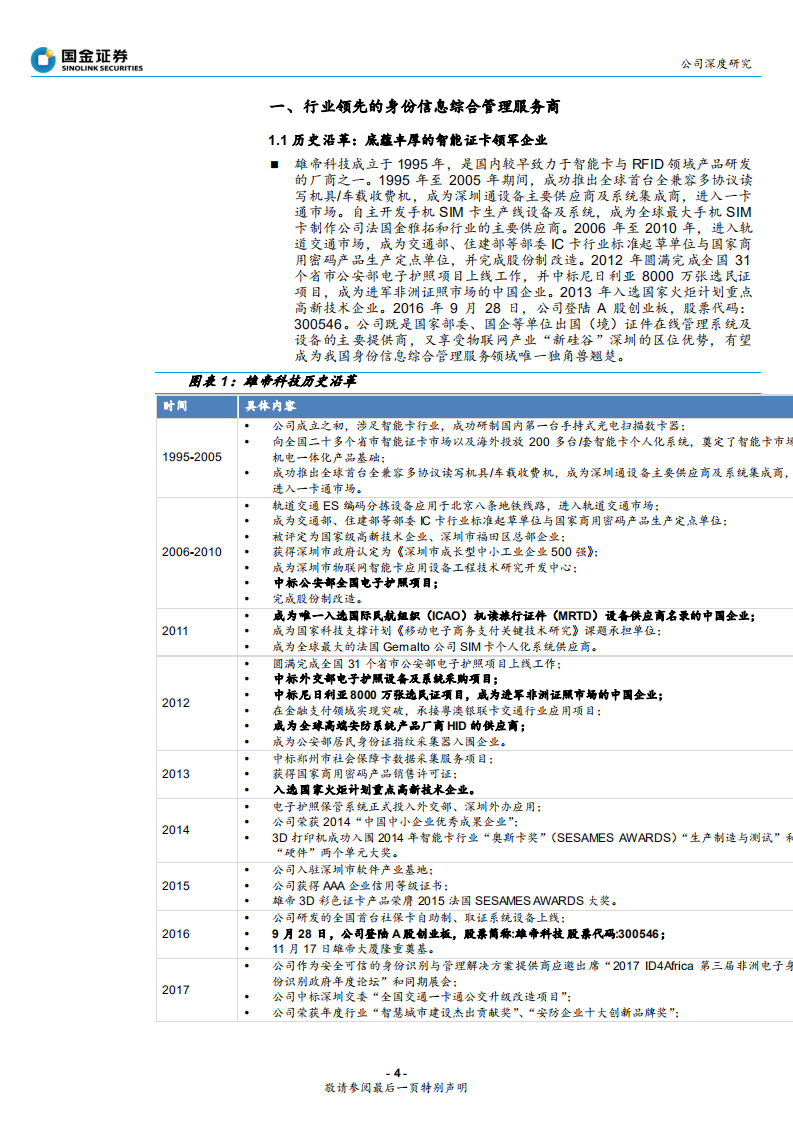Click the line about '智慧城市建设杰出贡献奖'
793x1122 pixels.
point(476,1013)
